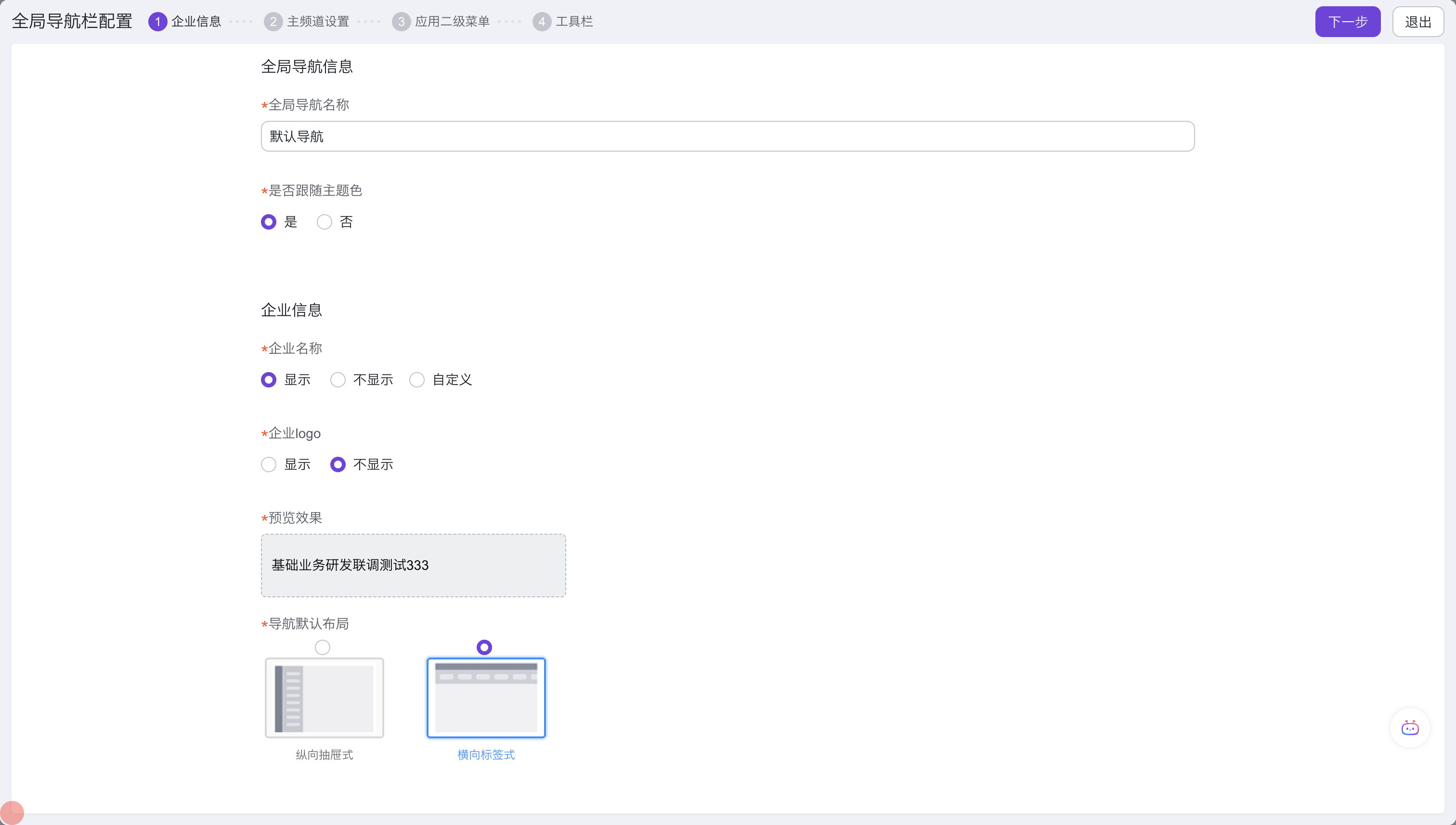
Task: Choose 自定义 for enterprise name
Action: tap(417, 380)
